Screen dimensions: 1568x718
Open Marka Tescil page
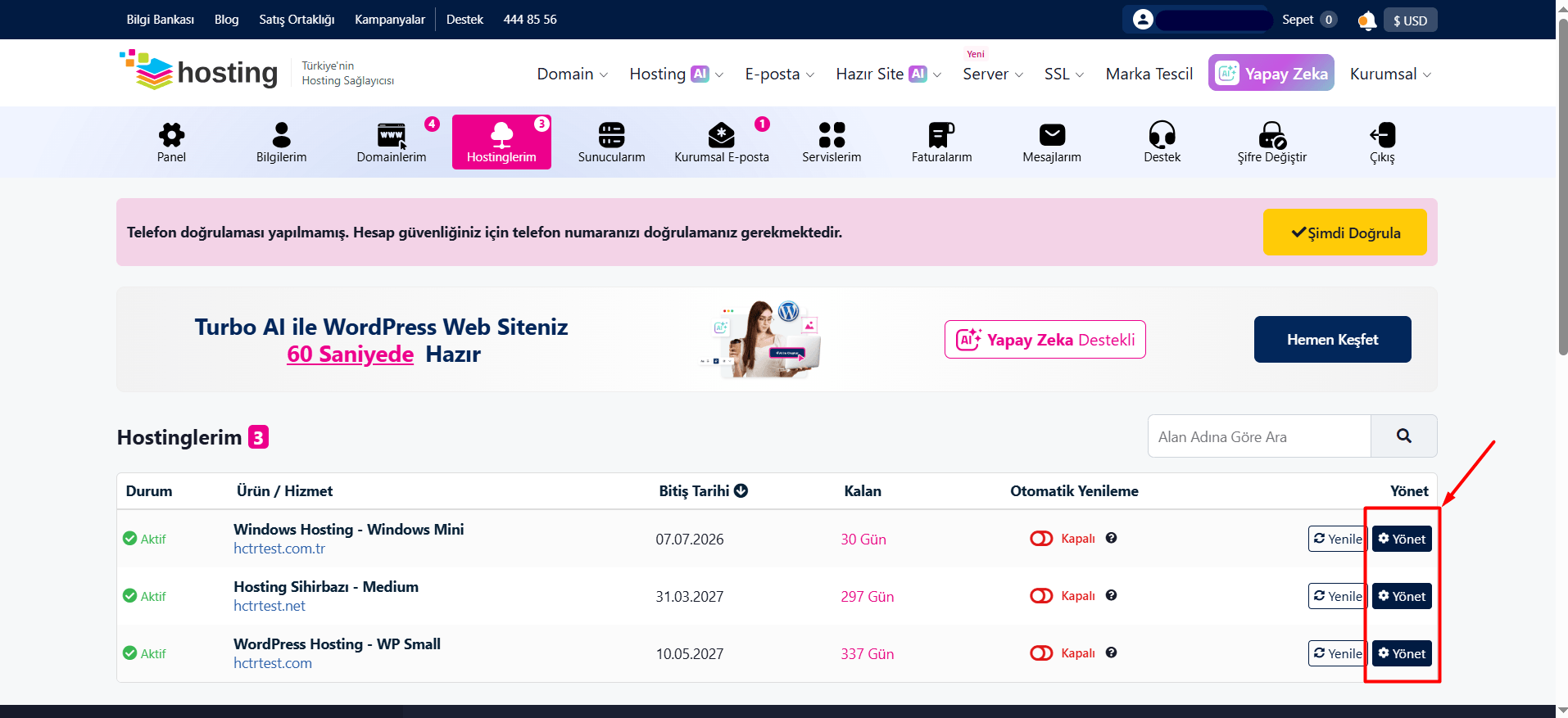click(1149, 74)
